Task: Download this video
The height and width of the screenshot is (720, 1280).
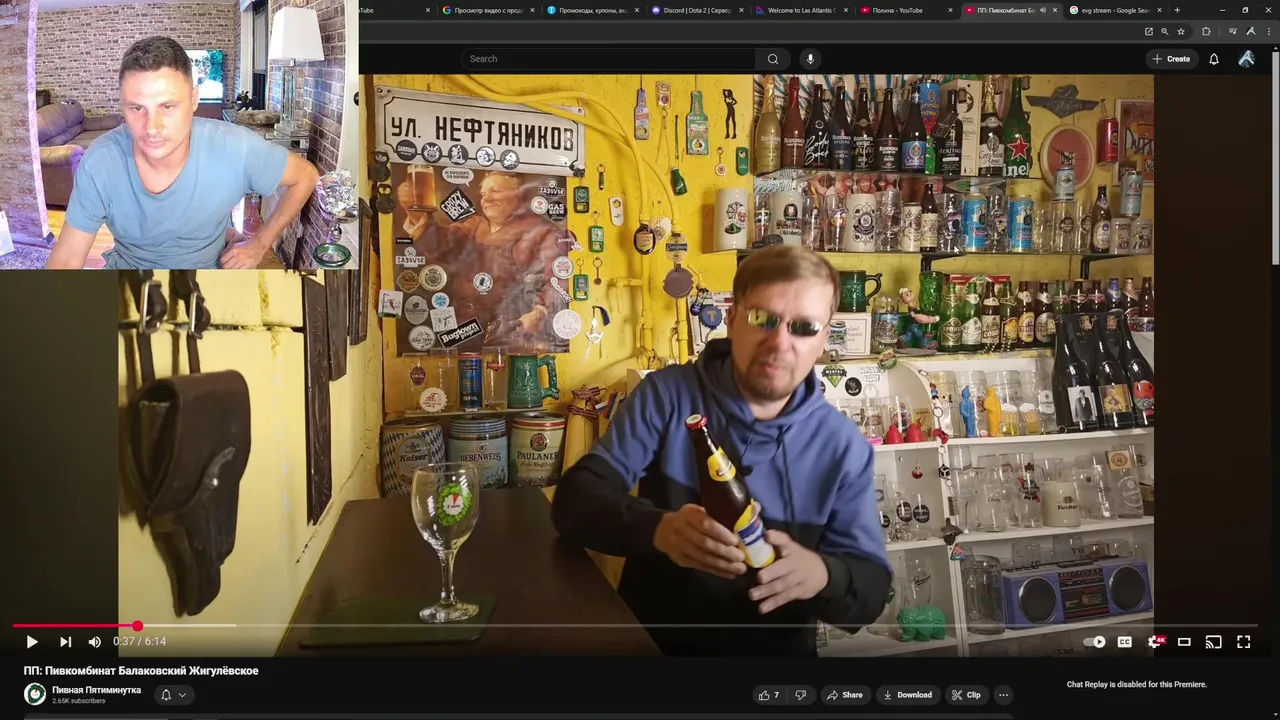Action: (908, 695)
